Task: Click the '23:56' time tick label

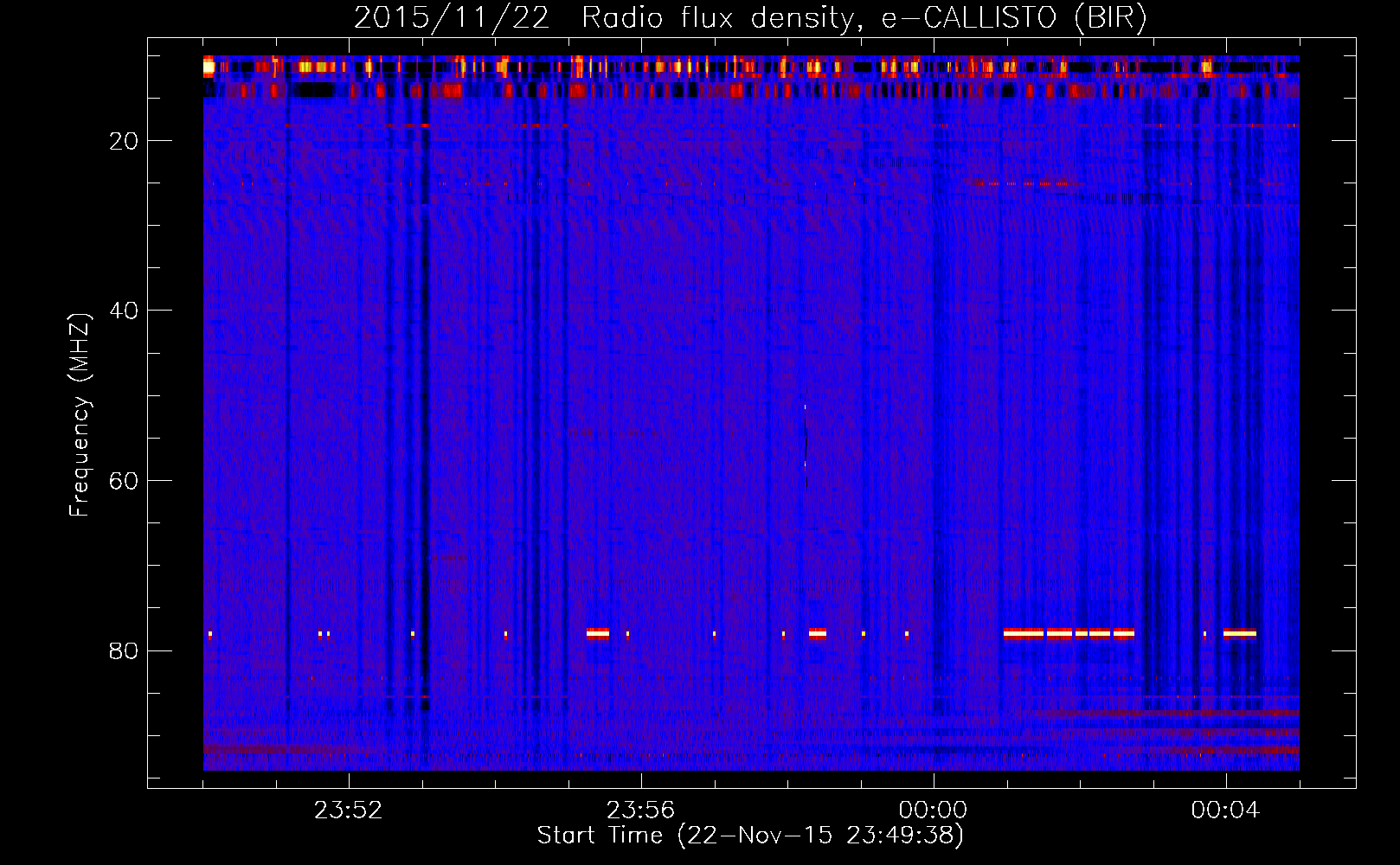Action: [640, 811]
